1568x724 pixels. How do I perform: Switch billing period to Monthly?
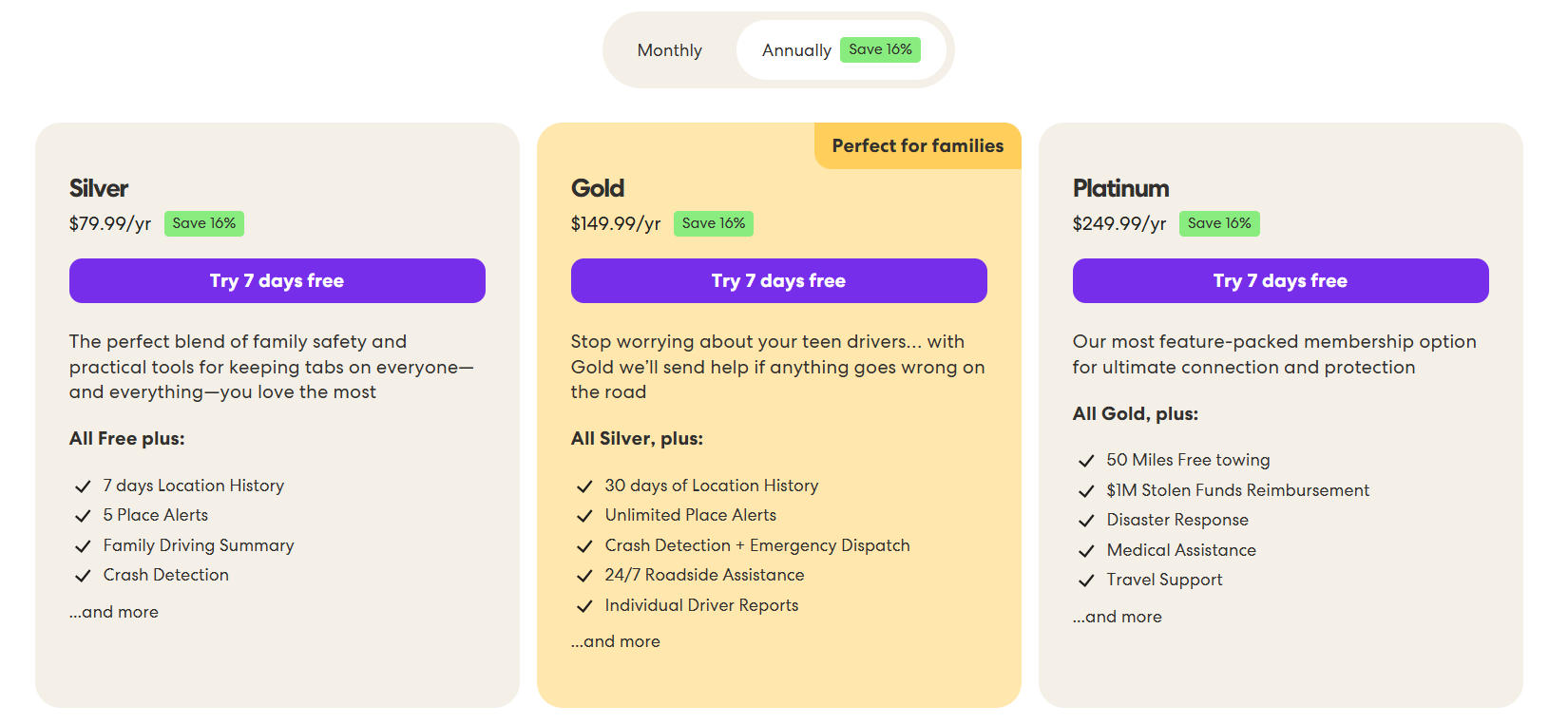click(669, 49)
